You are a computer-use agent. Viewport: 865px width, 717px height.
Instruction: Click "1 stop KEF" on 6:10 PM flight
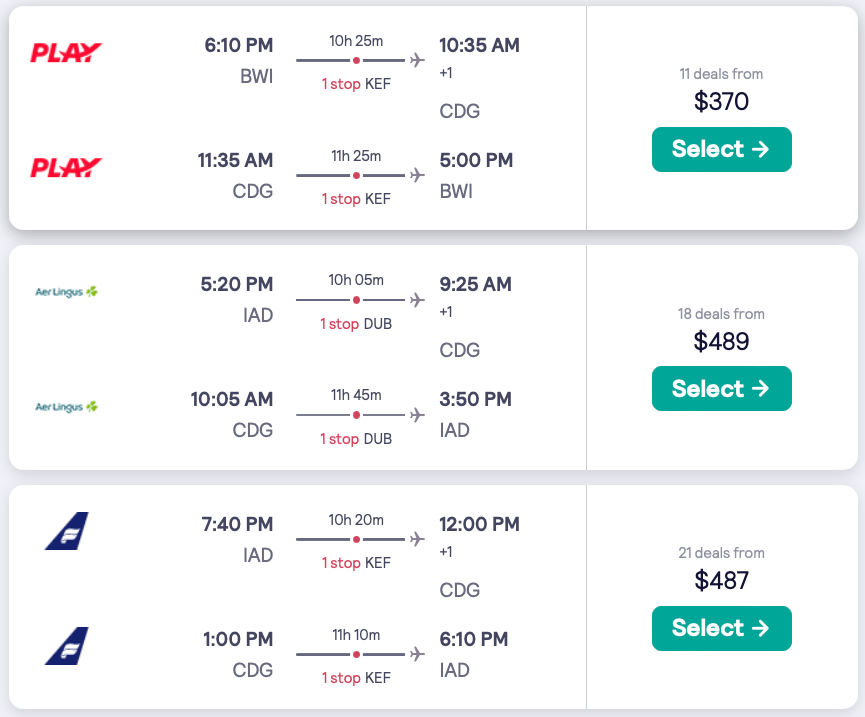(x=356, y=84)
